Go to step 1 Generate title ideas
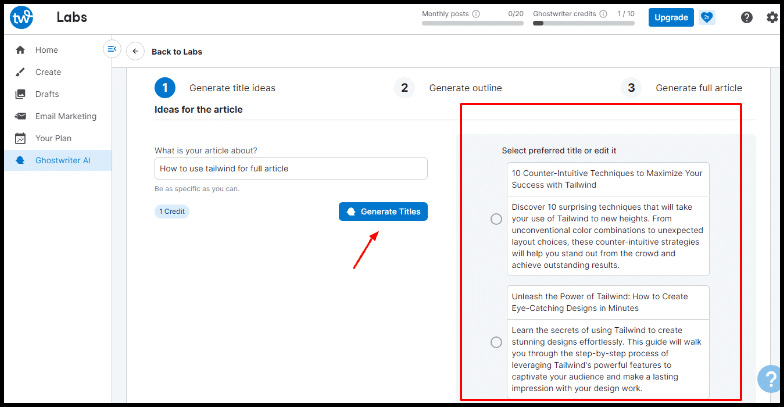 pos(215,88)
